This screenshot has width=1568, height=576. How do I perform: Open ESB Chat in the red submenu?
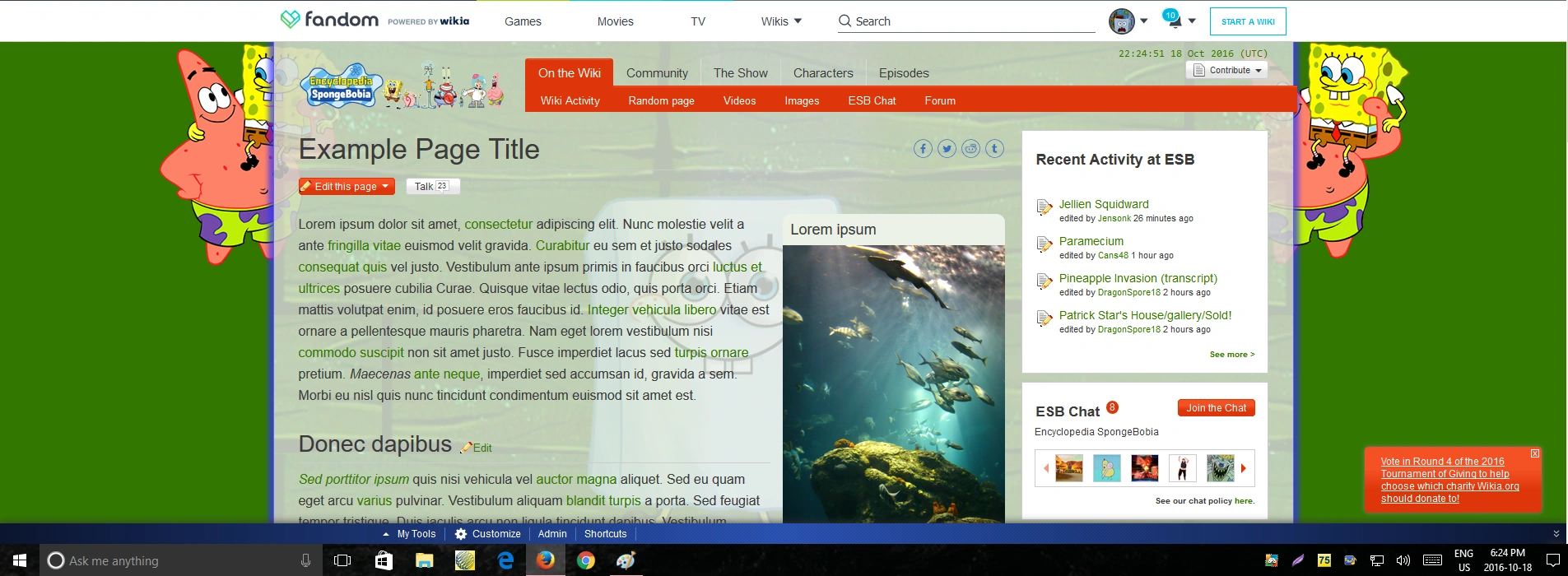pos(872,100)
